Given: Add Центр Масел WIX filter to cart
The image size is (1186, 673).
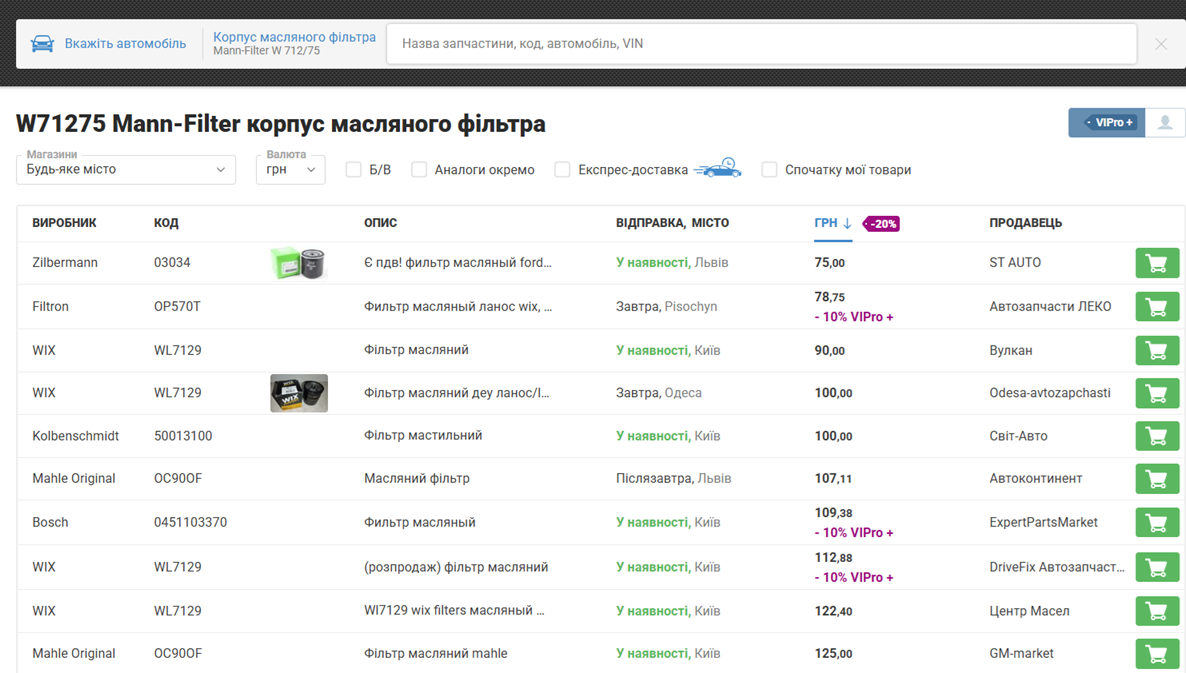Looking at the screenshot, I should click(1157, 611).
